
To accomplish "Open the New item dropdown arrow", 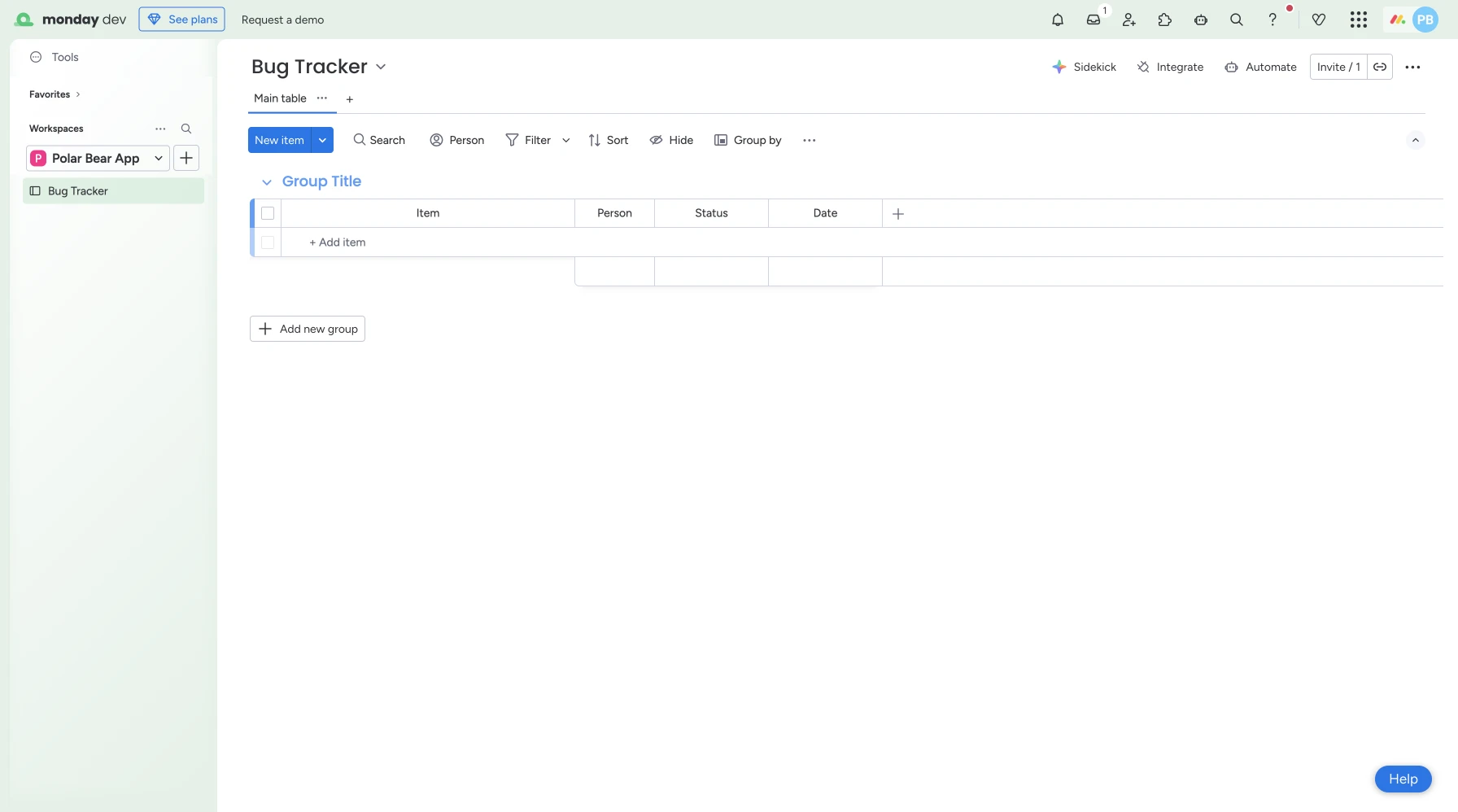I will 322,140.
